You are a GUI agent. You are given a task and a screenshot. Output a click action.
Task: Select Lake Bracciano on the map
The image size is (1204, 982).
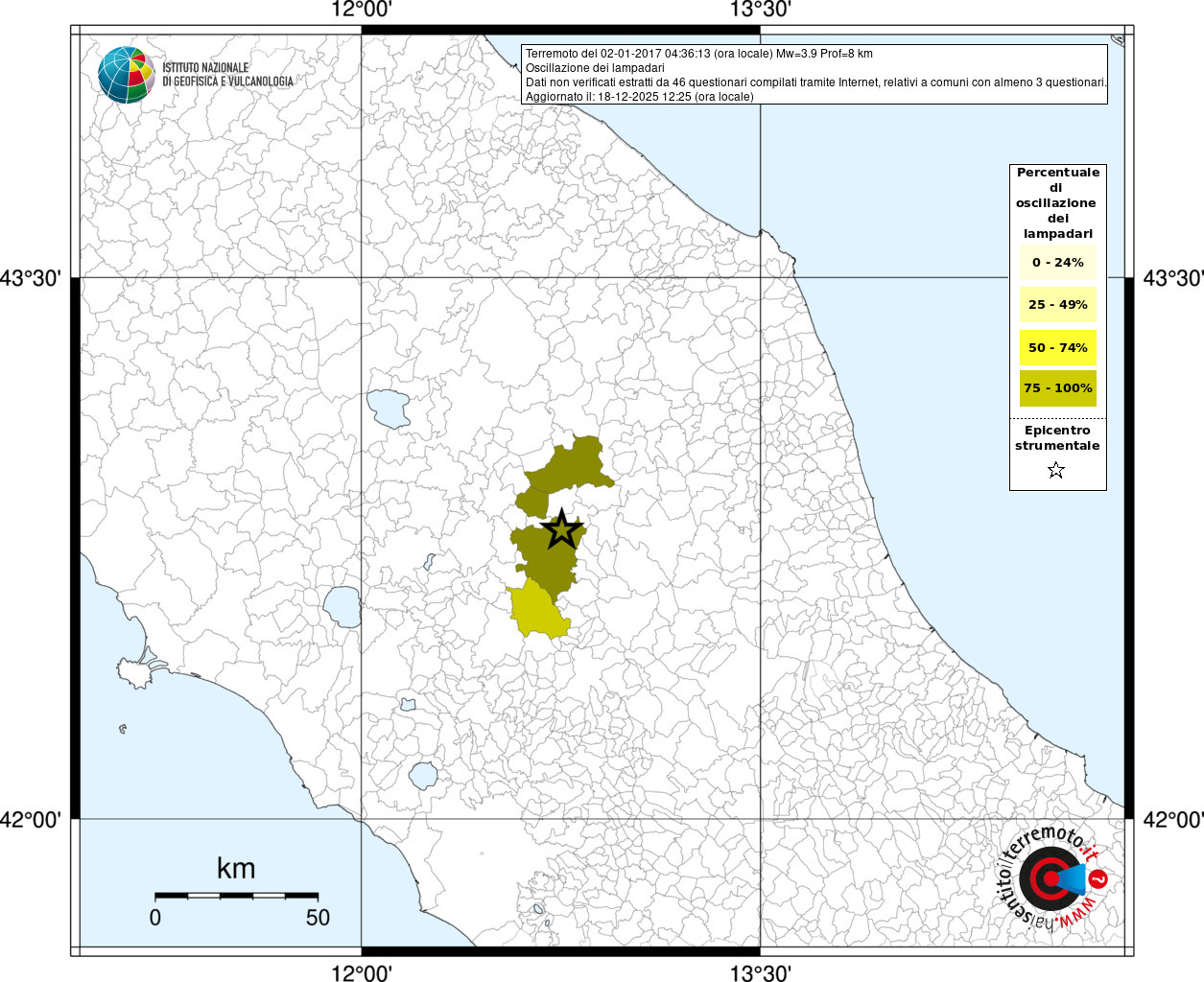point(423,774)
